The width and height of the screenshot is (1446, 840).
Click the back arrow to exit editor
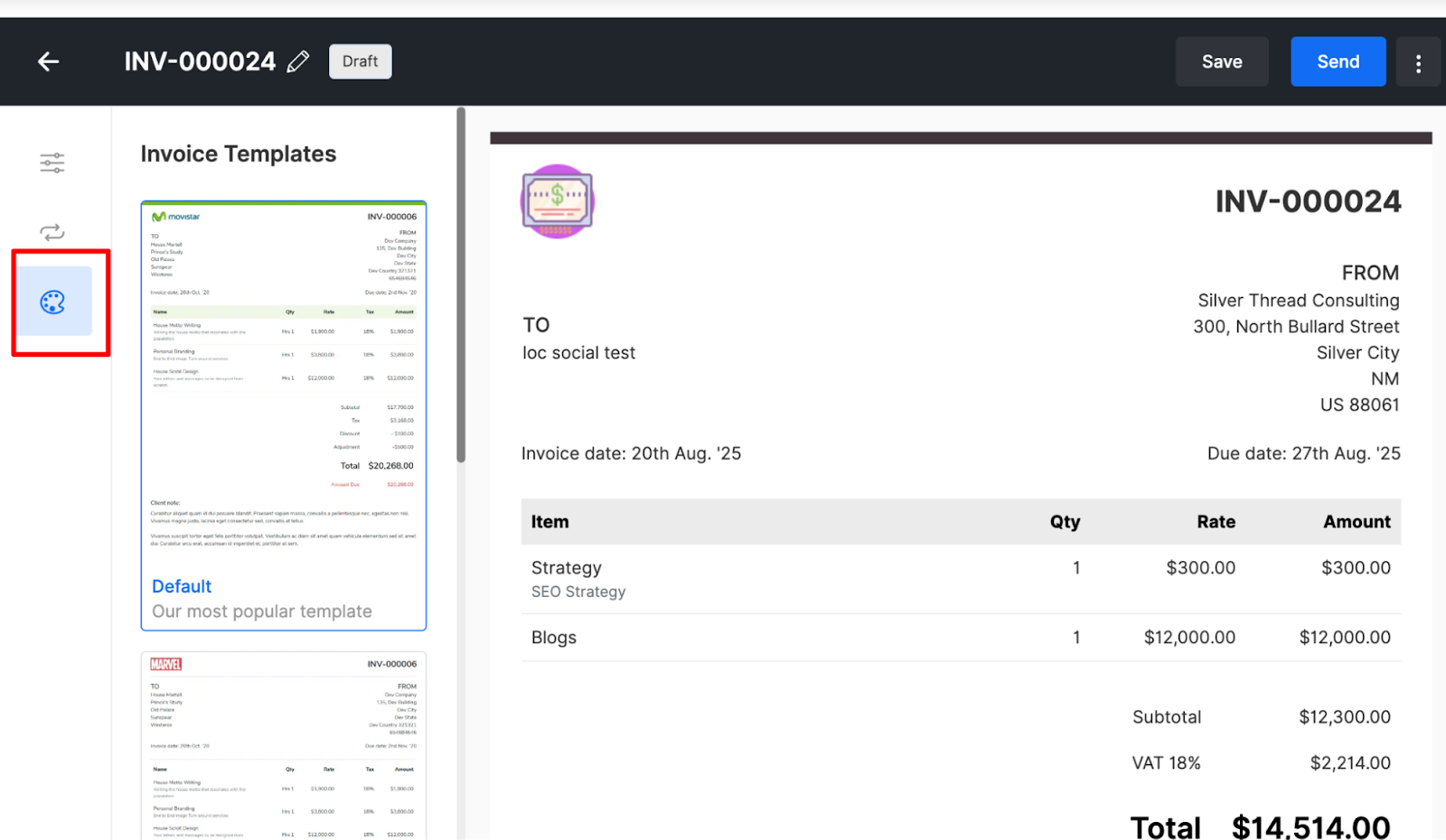click(47, 61)
